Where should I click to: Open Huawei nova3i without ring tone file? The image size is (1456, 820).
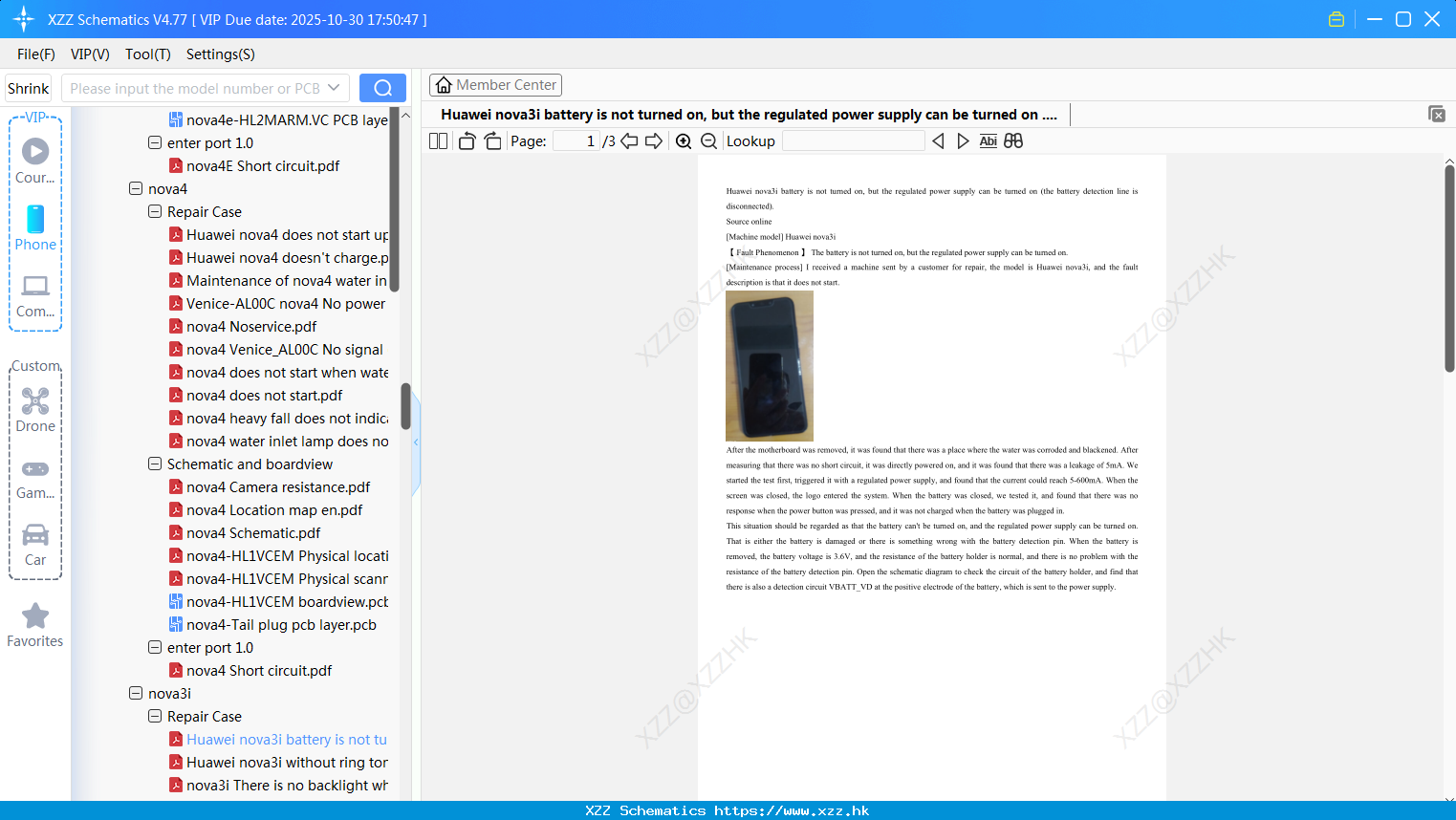point(278,763)
